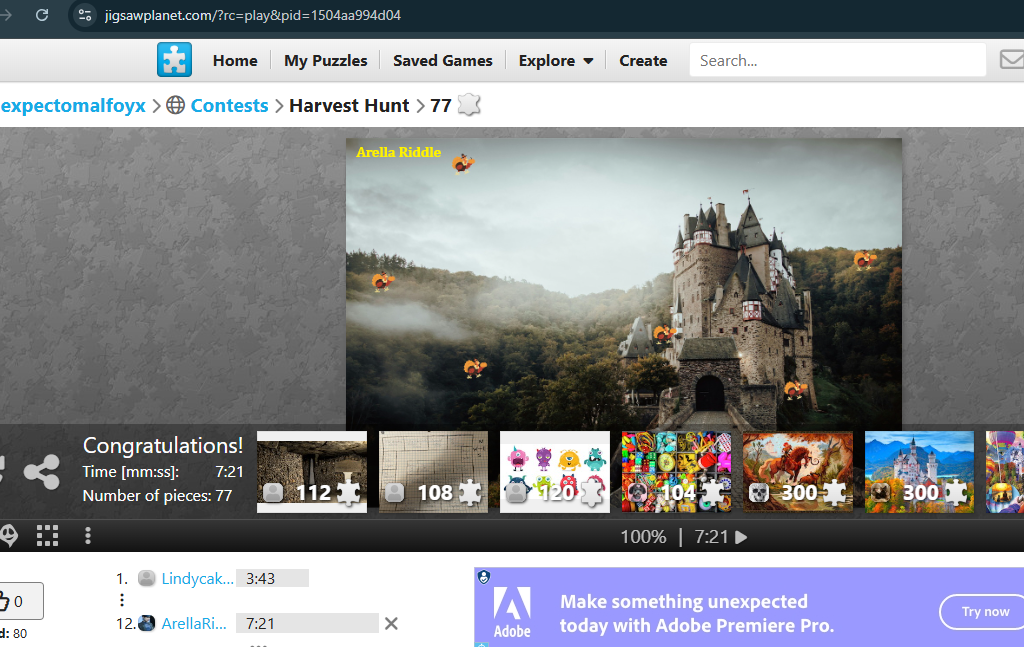
Task: Click the thumbs-up like button
Action: (20, 601)
